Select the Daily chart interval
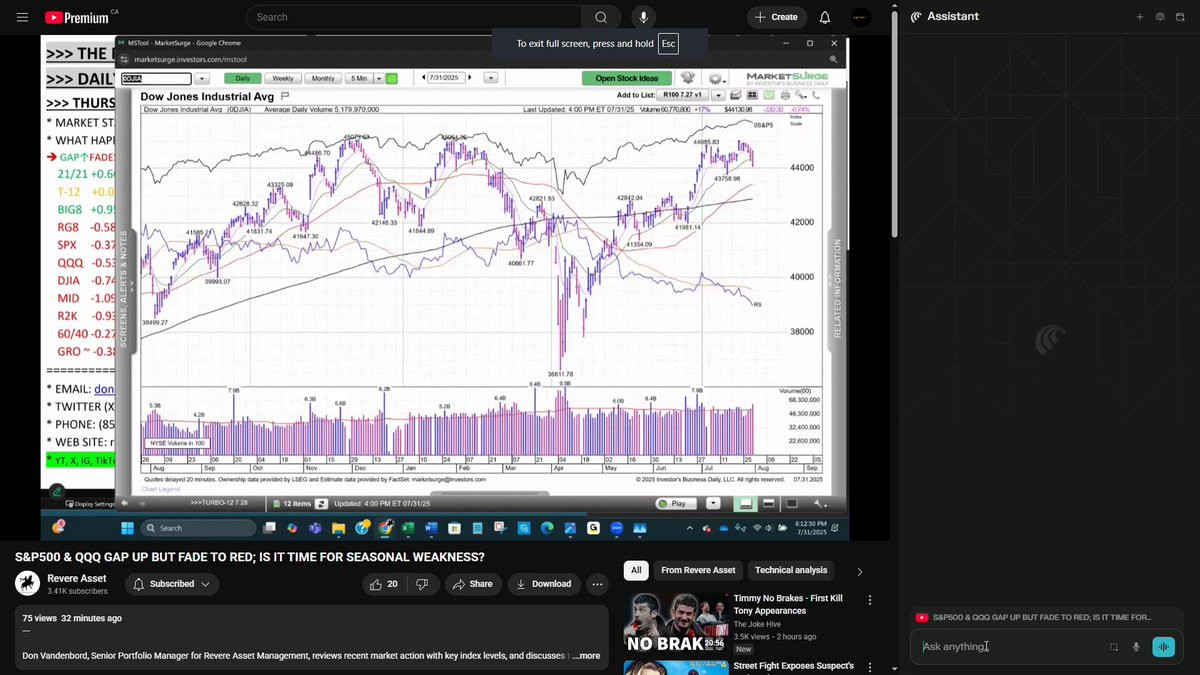The height and width of the screenshot is (675, 1200). click(x=242, y=78)
